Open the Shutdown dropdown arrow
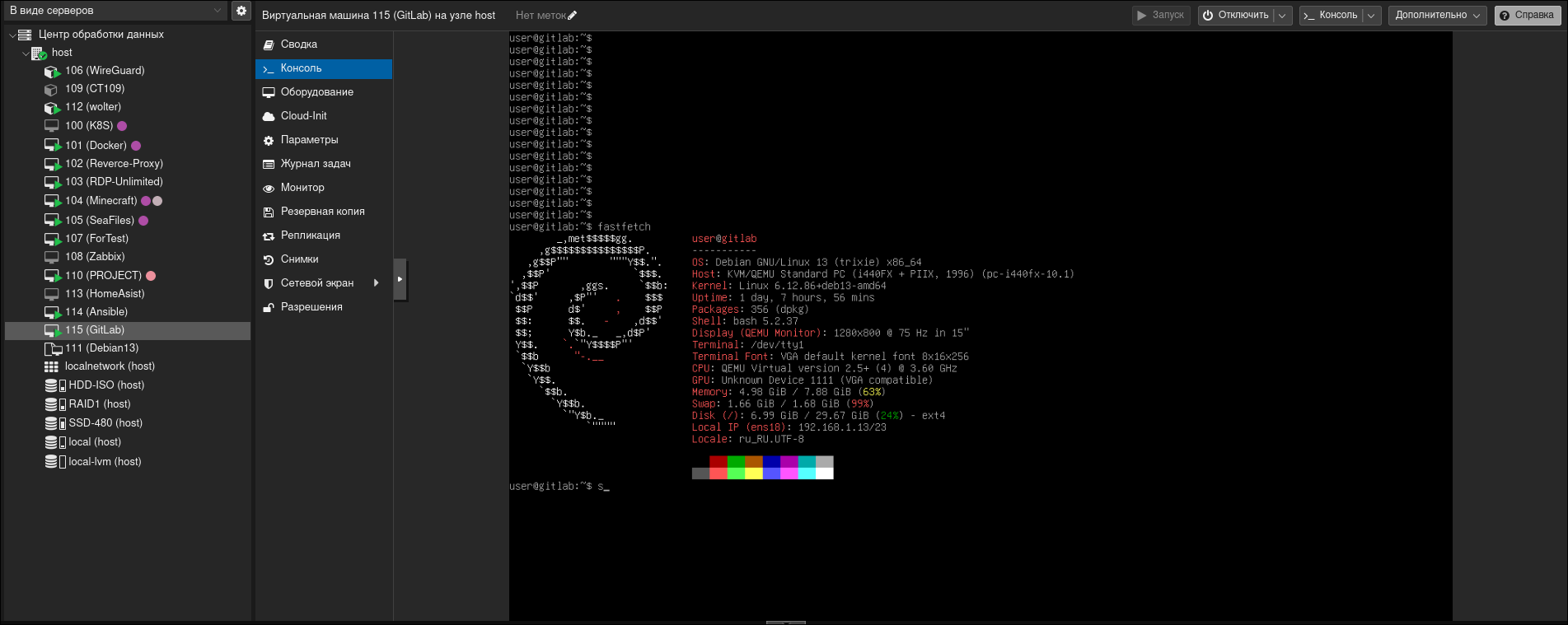Image resolution: width=1568 pixels, height=625 pixels. [x=1282, y=16]
